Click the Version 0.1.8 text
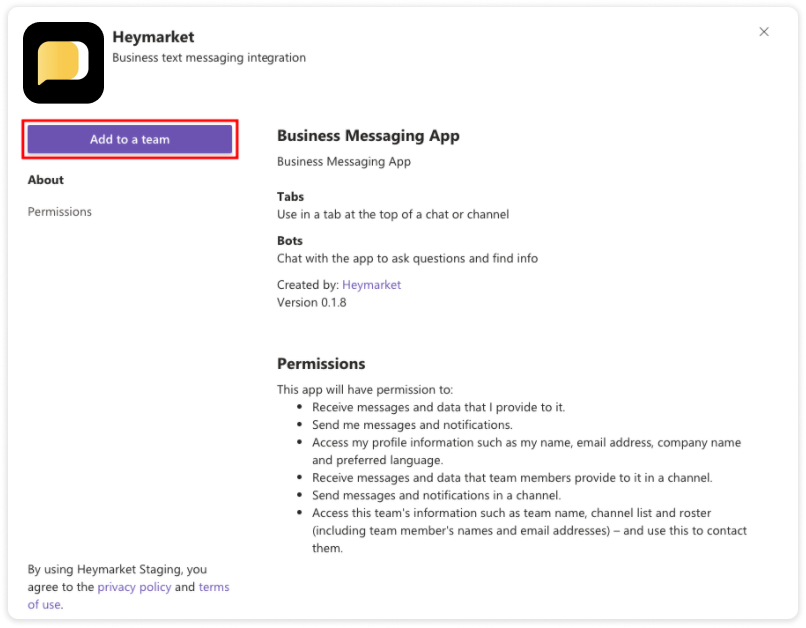The height and width of the screenshot is (628, 806). click(x=312, y=302)
